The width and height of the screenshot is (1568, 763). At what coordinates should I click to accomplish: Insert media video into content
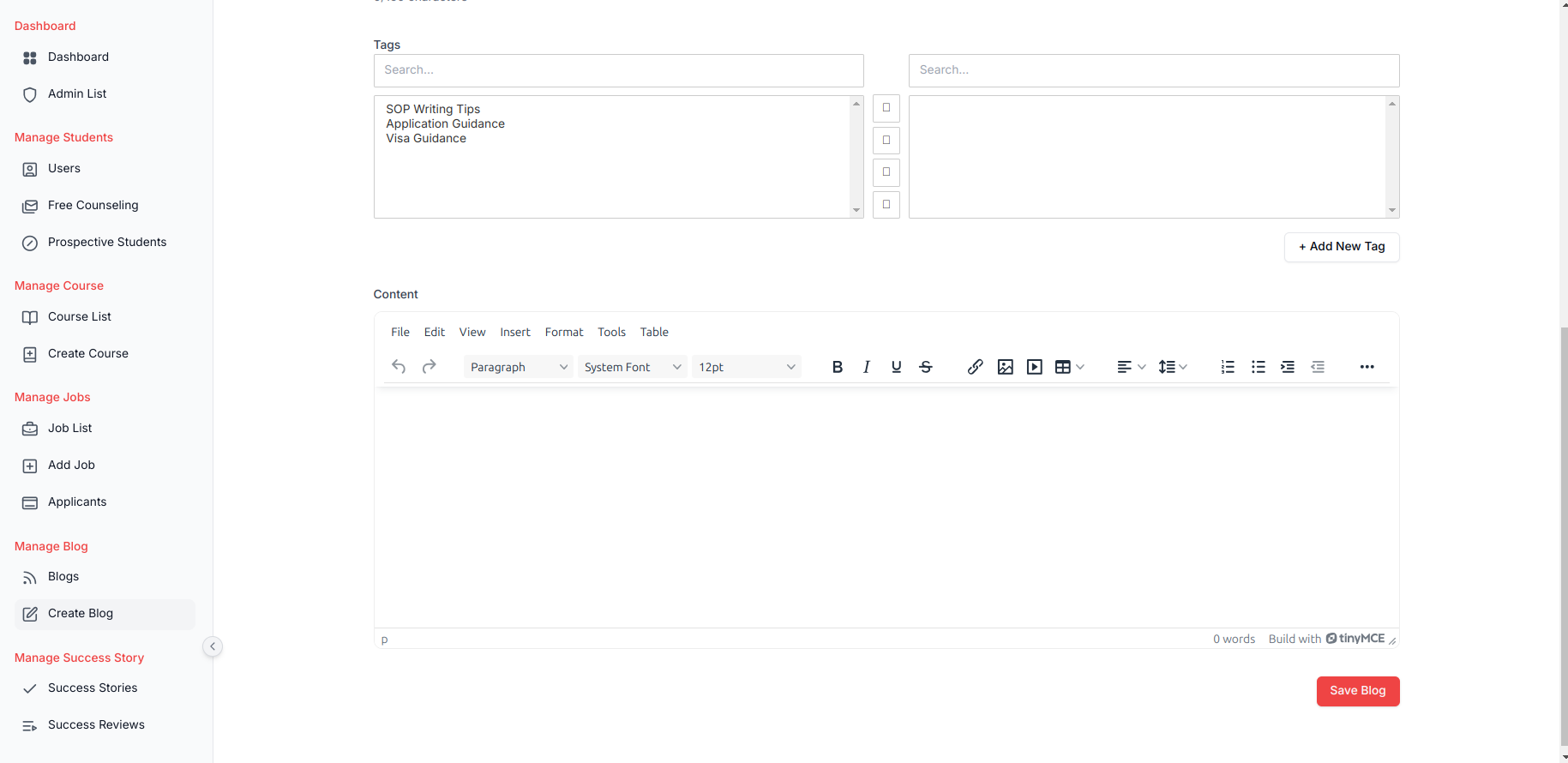(x=1035, y=367)
